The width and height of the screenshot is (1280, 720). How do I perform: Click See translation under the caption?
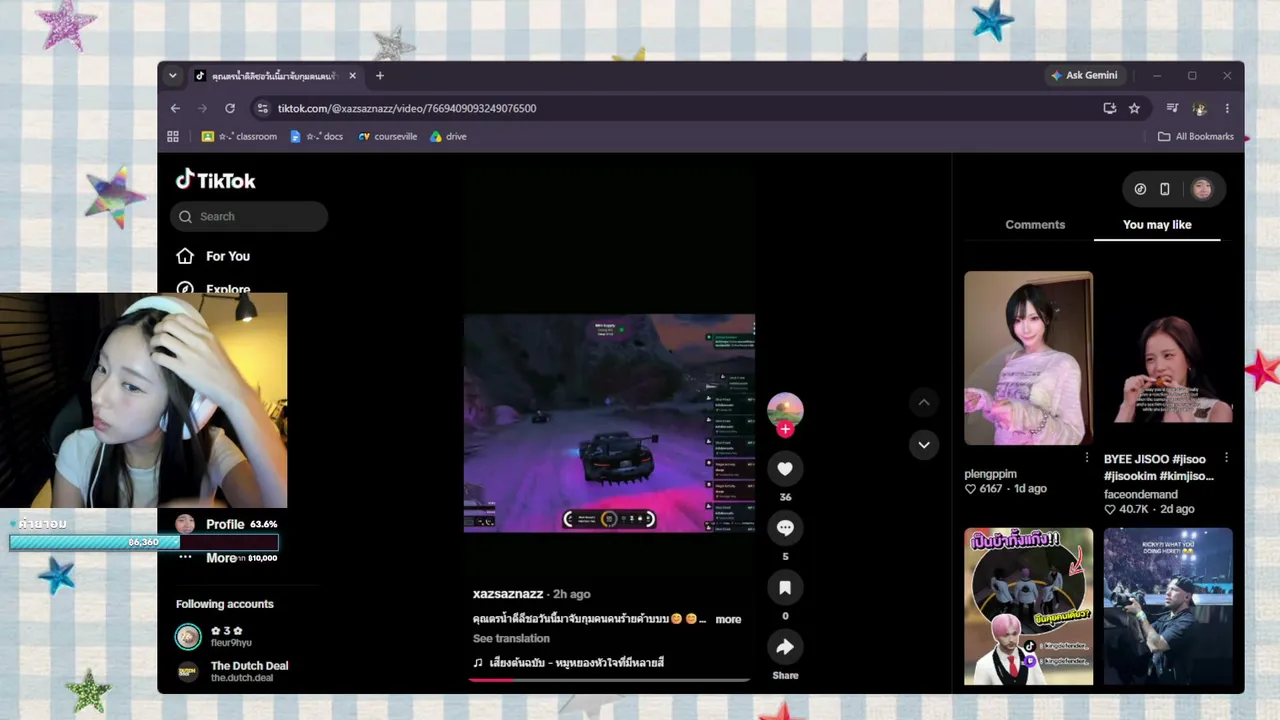(511, 639)
